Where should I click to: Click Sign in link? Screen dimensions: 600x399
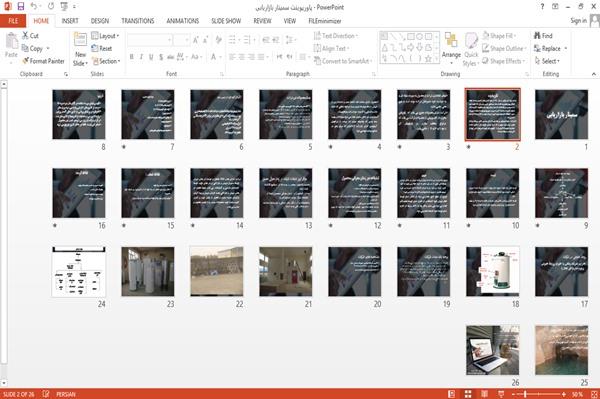click(x=578, y=21)
